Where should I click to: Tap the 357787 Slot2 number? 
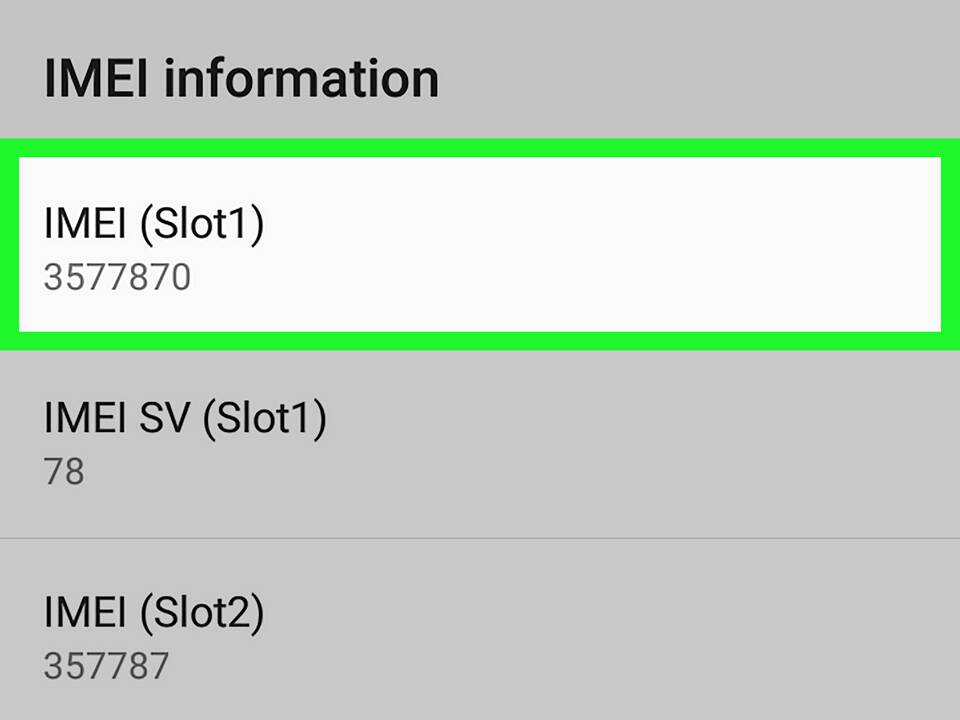click(106, 665)
